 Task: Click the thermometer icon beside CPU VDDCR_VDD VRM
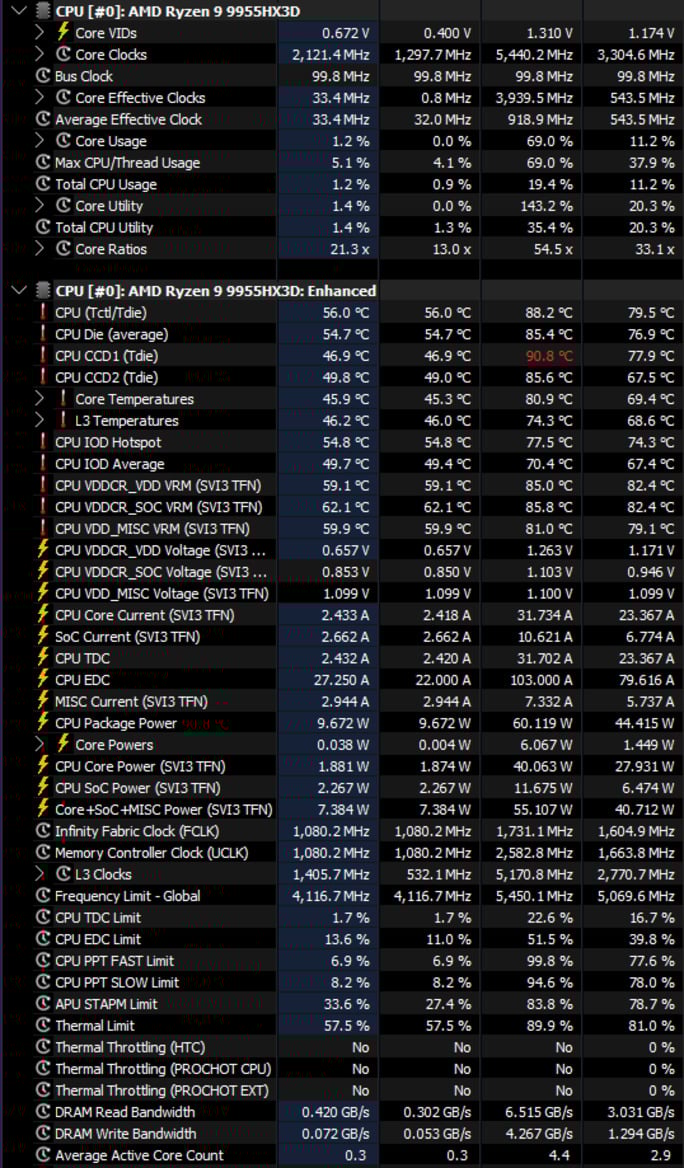pyautogui.click(x=43, y=485)
